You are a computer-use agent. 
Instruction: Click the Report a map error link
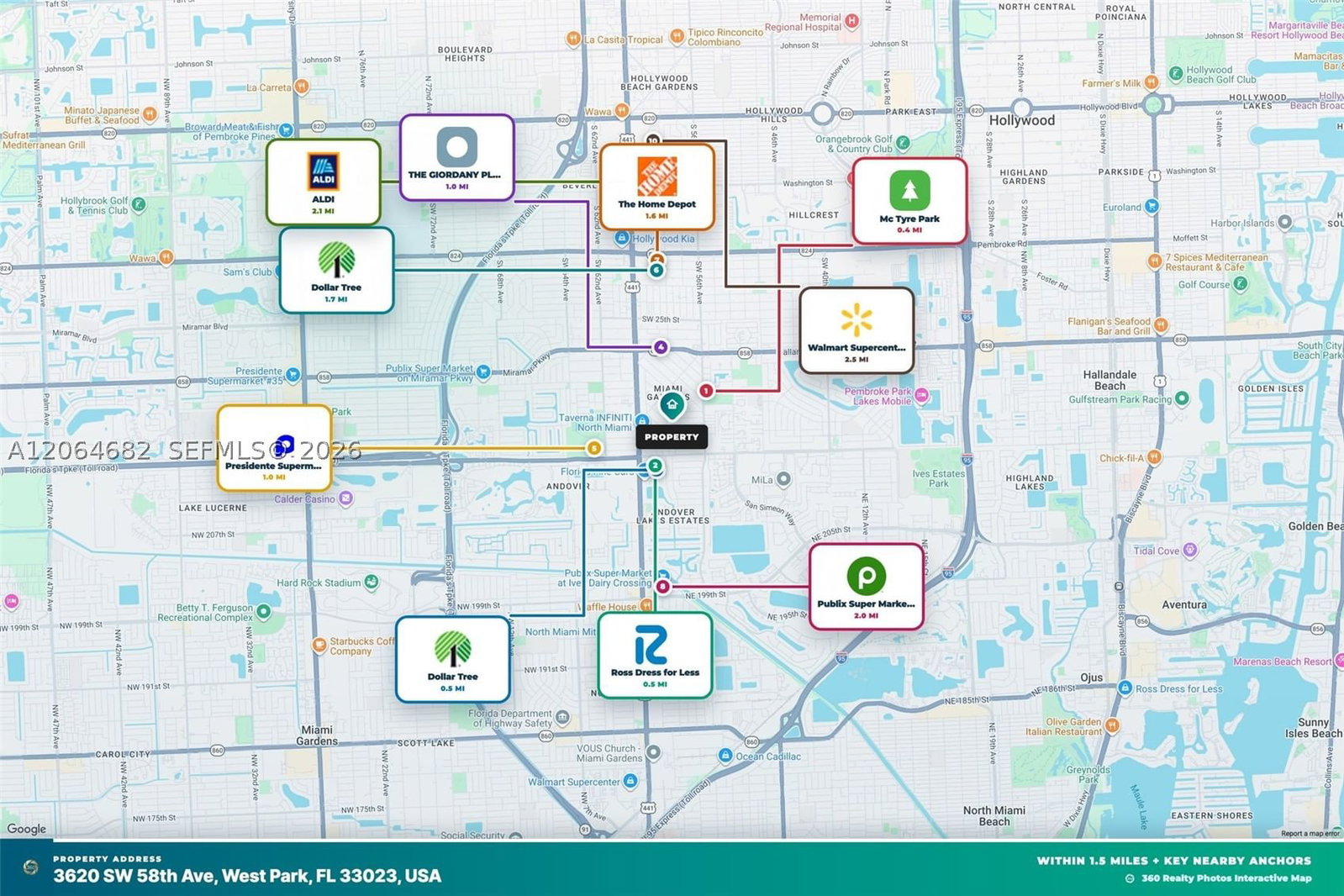pyautogui.click(x=1310, y=834)
